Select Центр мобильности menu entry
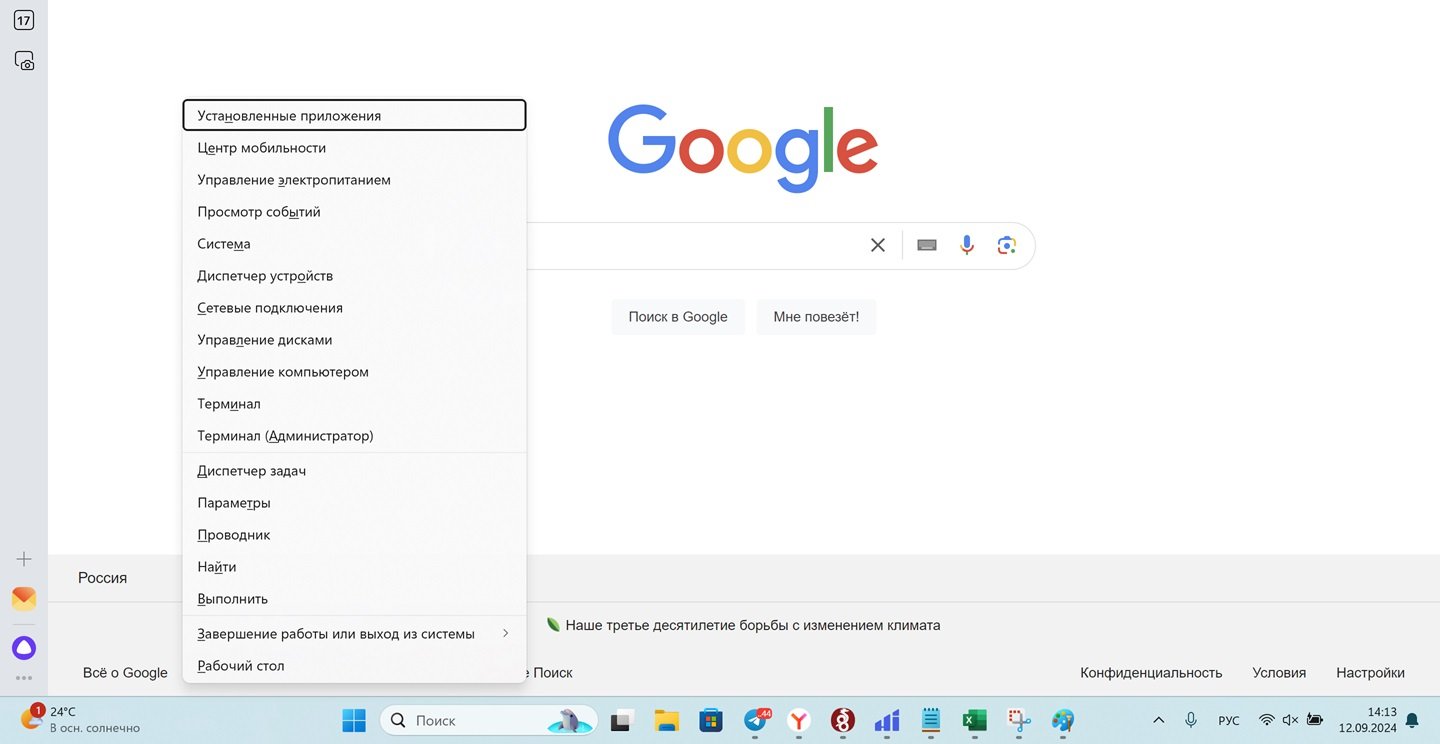The width and height of the screenshot is (1440, 744). click(354, 148)
